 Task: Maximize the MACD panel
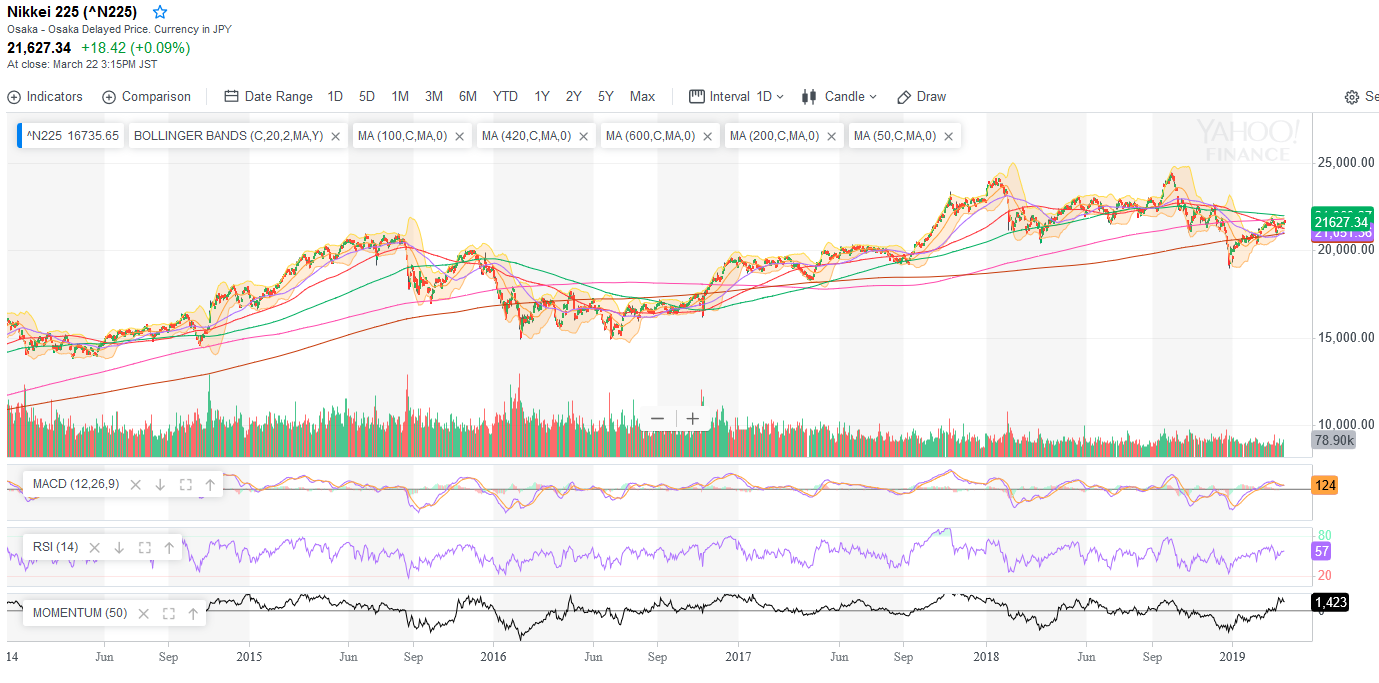tap(185, 485)
